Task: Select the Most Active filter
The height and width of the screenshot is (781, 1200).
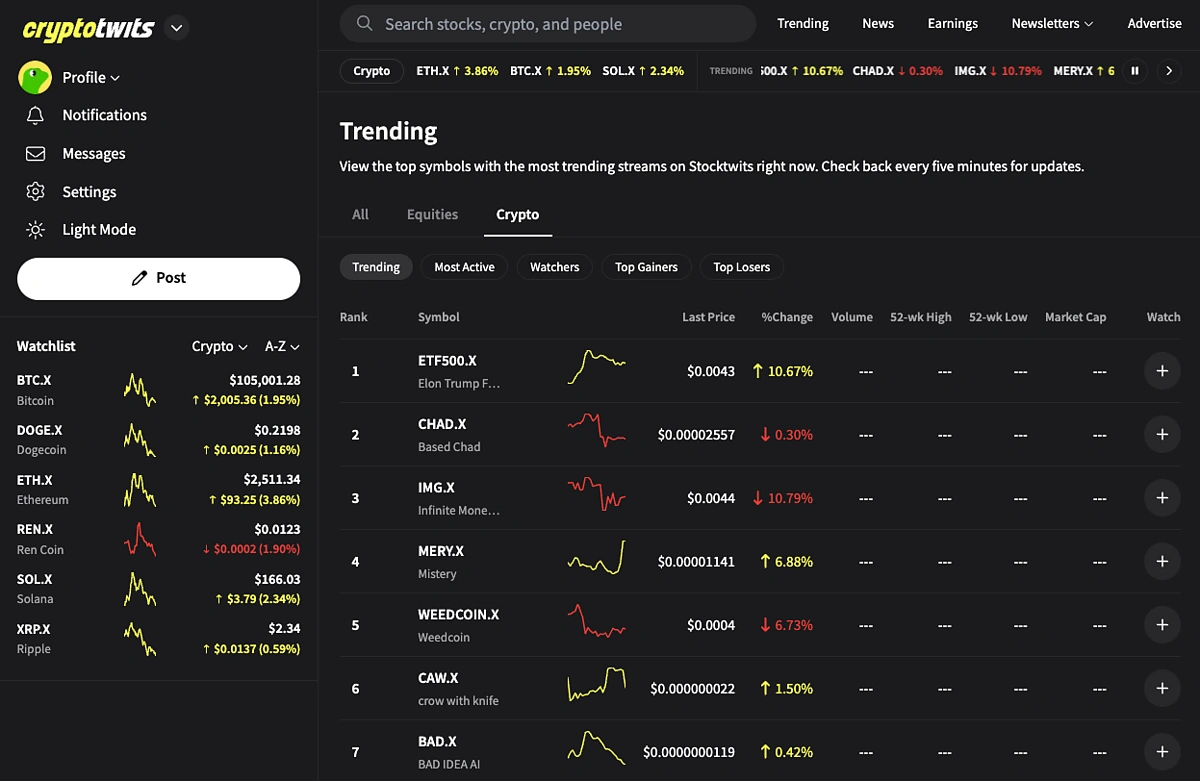Action: pos(464,267)
